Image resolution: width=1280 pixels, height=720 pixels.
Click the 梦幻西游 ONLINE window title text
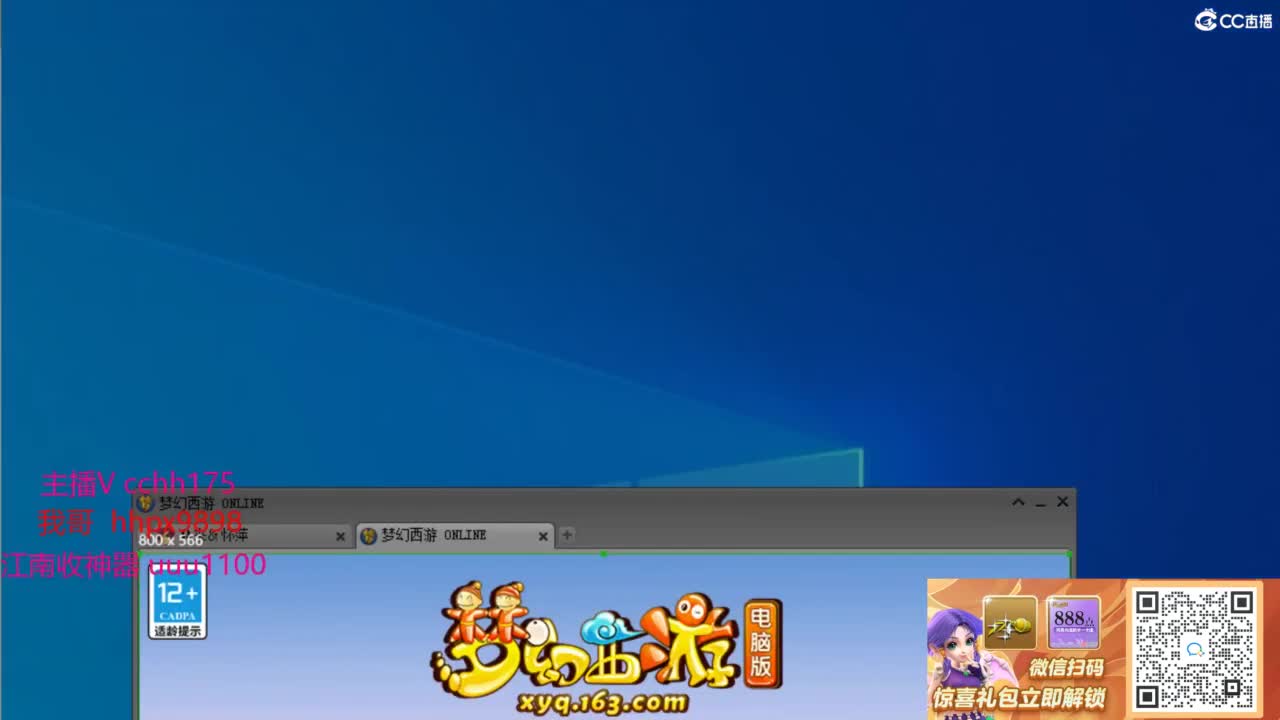tap(211, 503)
